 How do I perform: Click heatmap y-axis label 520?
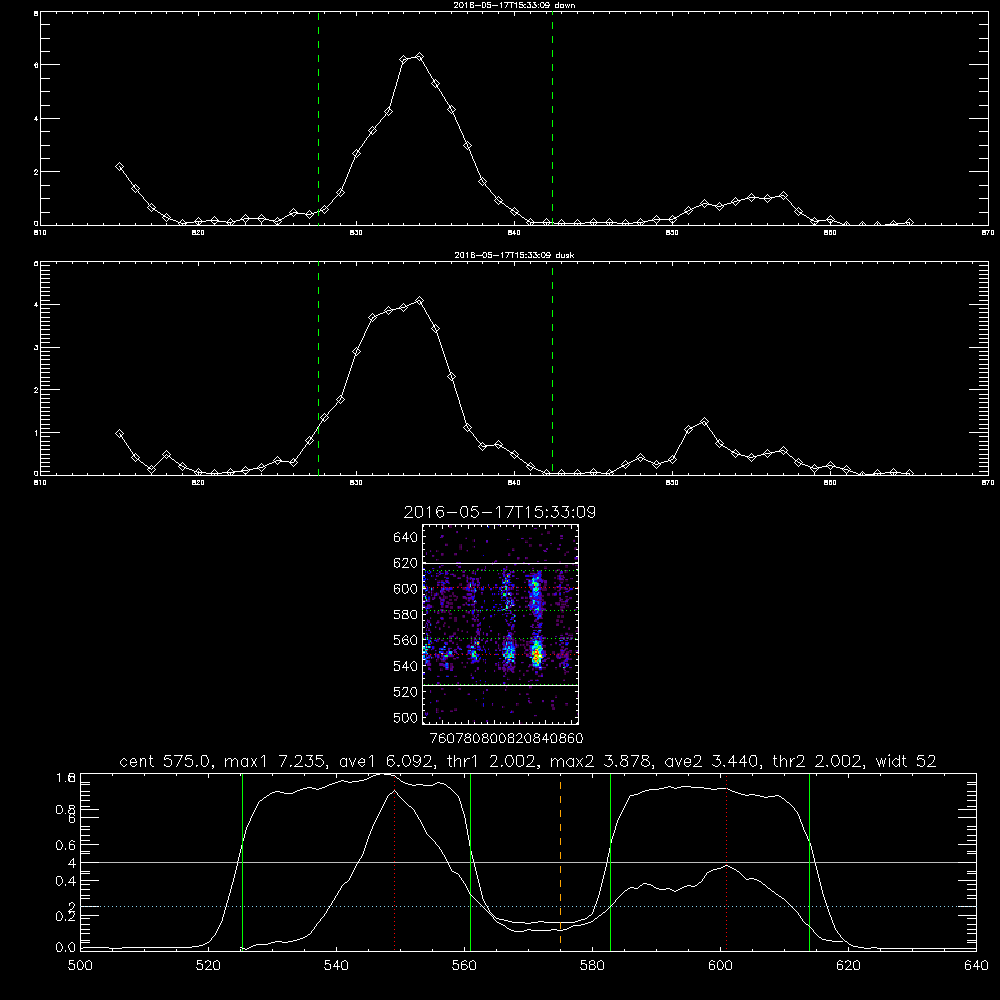tap(406, 692)
